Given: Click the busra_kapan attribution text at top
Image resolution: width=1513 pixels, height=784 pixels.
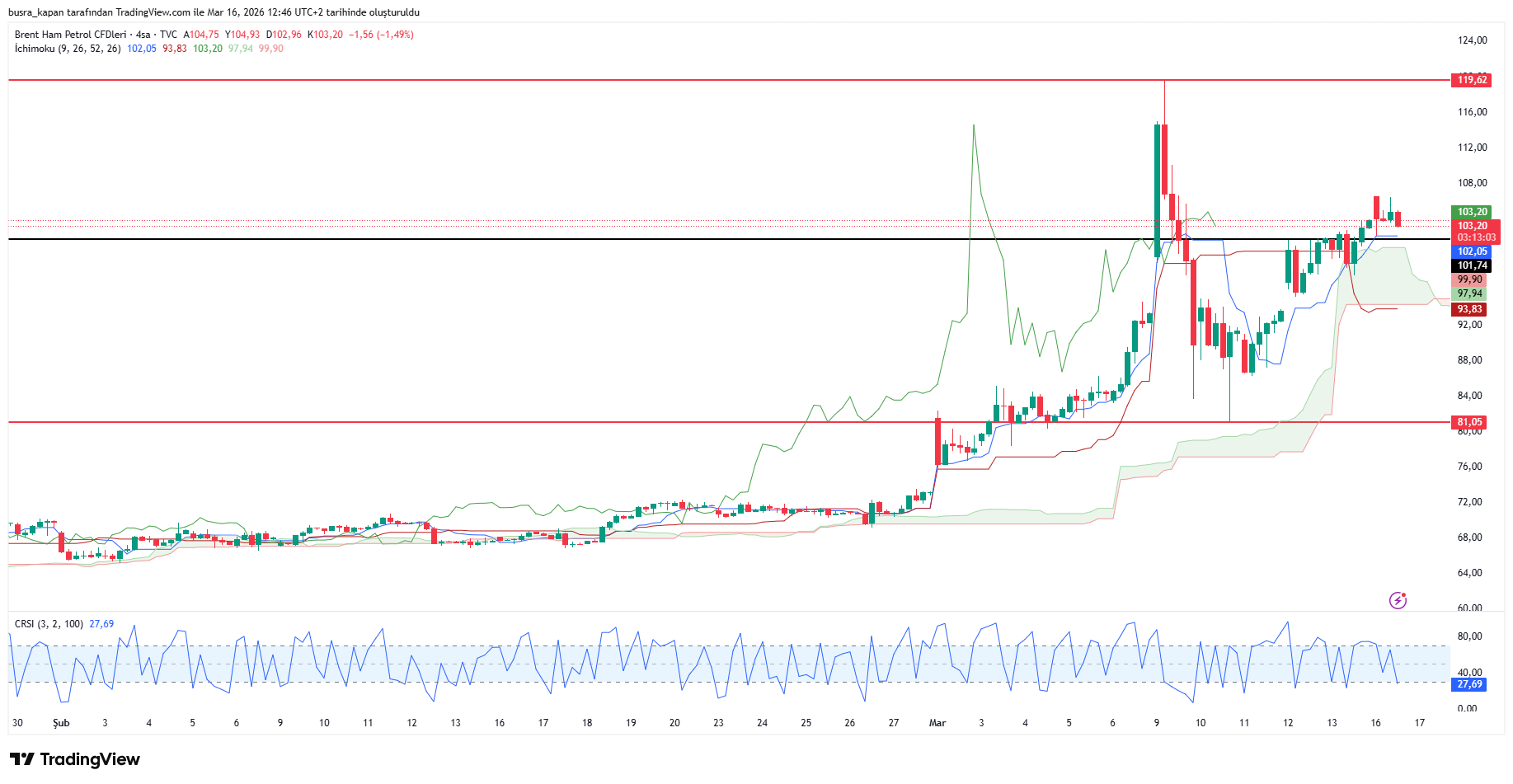Looking at the screenshot, I should 214,12.
